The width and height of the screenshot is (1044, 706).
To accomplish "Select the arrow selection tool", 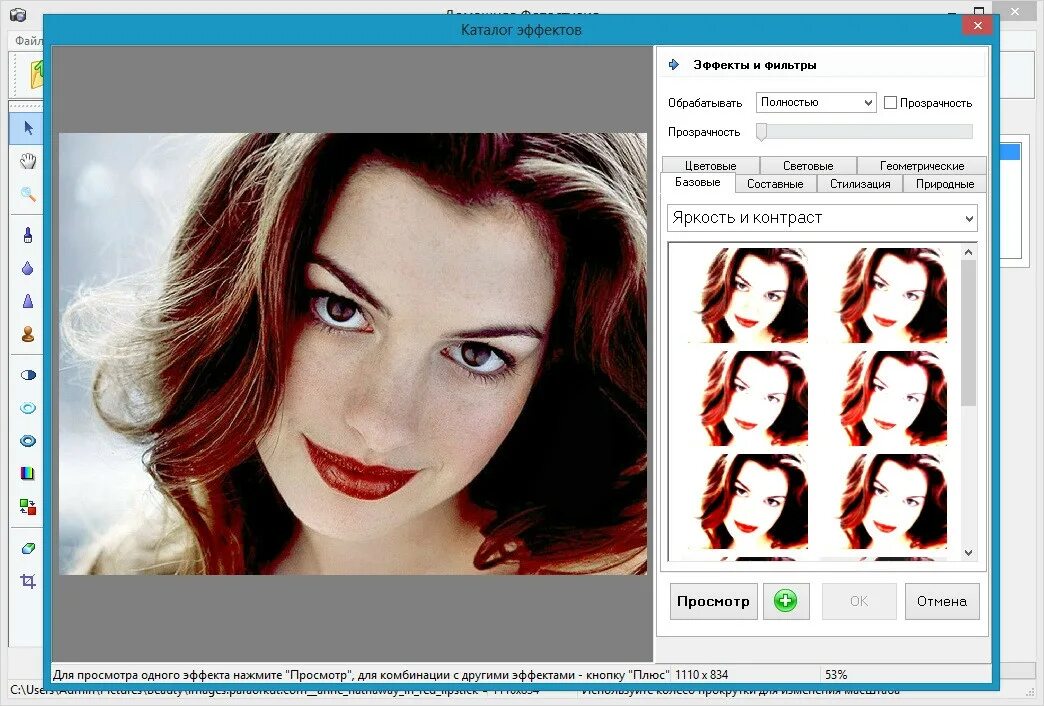I will 27,128.
